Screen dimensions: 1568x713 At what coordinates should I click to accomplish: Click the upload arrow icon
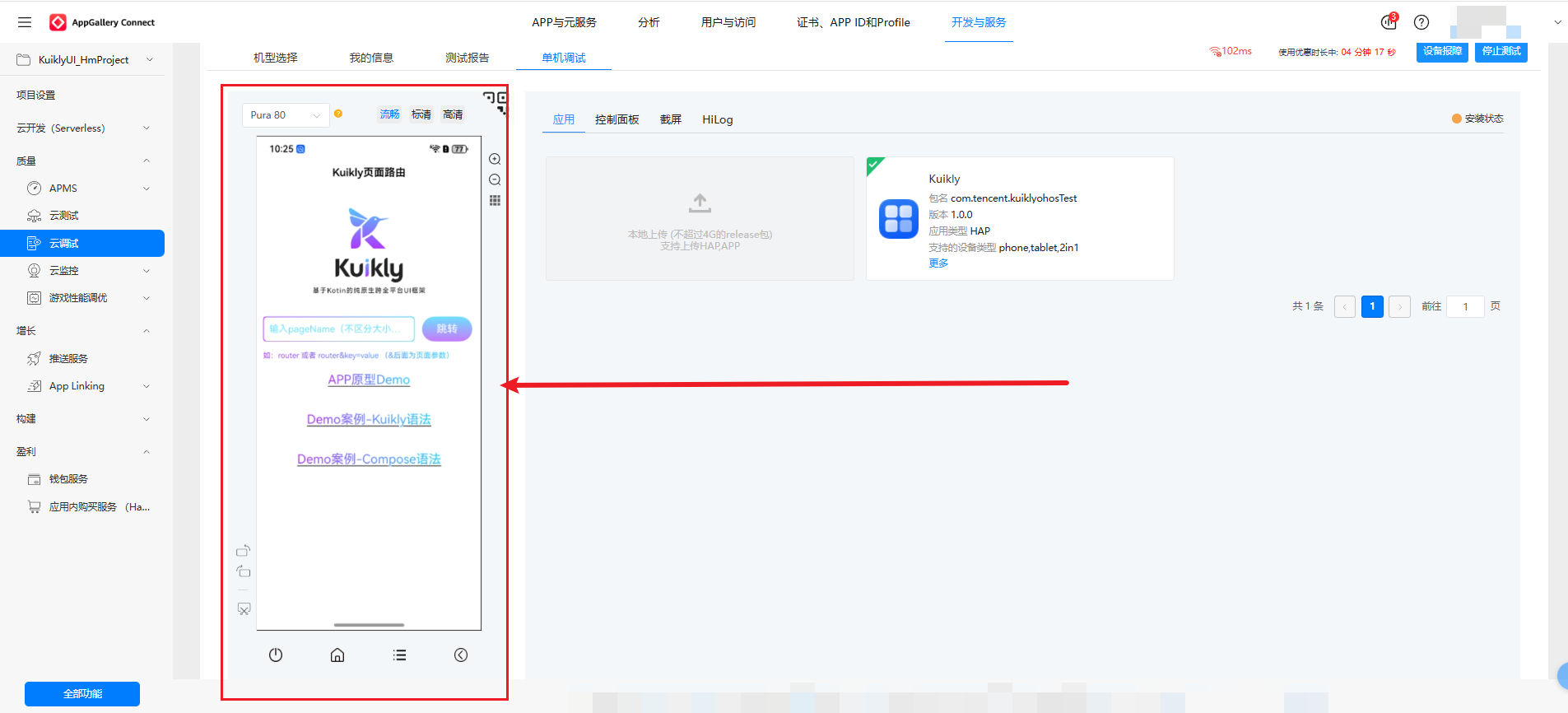[700, 203]
